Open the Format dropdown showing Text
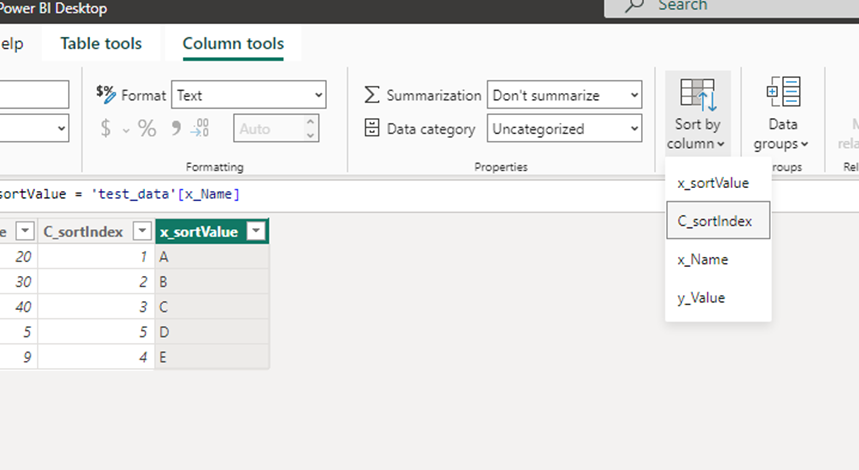This screenshot has height=470, width=859. 249,95
